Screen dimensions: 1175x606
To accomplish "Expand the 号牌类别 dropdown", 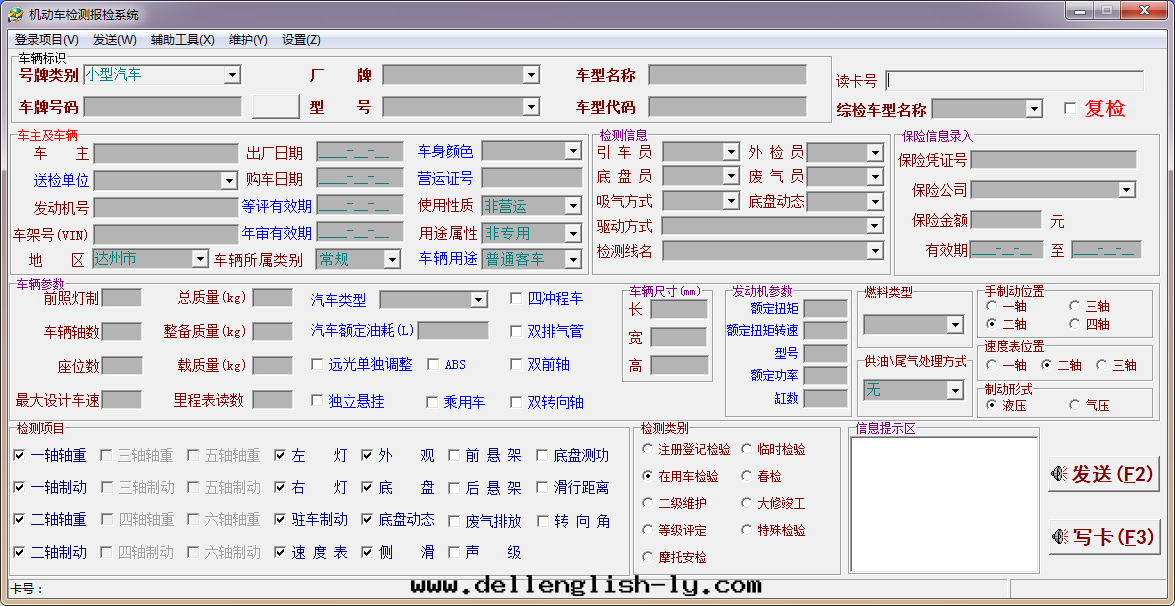I will point(232,75).
